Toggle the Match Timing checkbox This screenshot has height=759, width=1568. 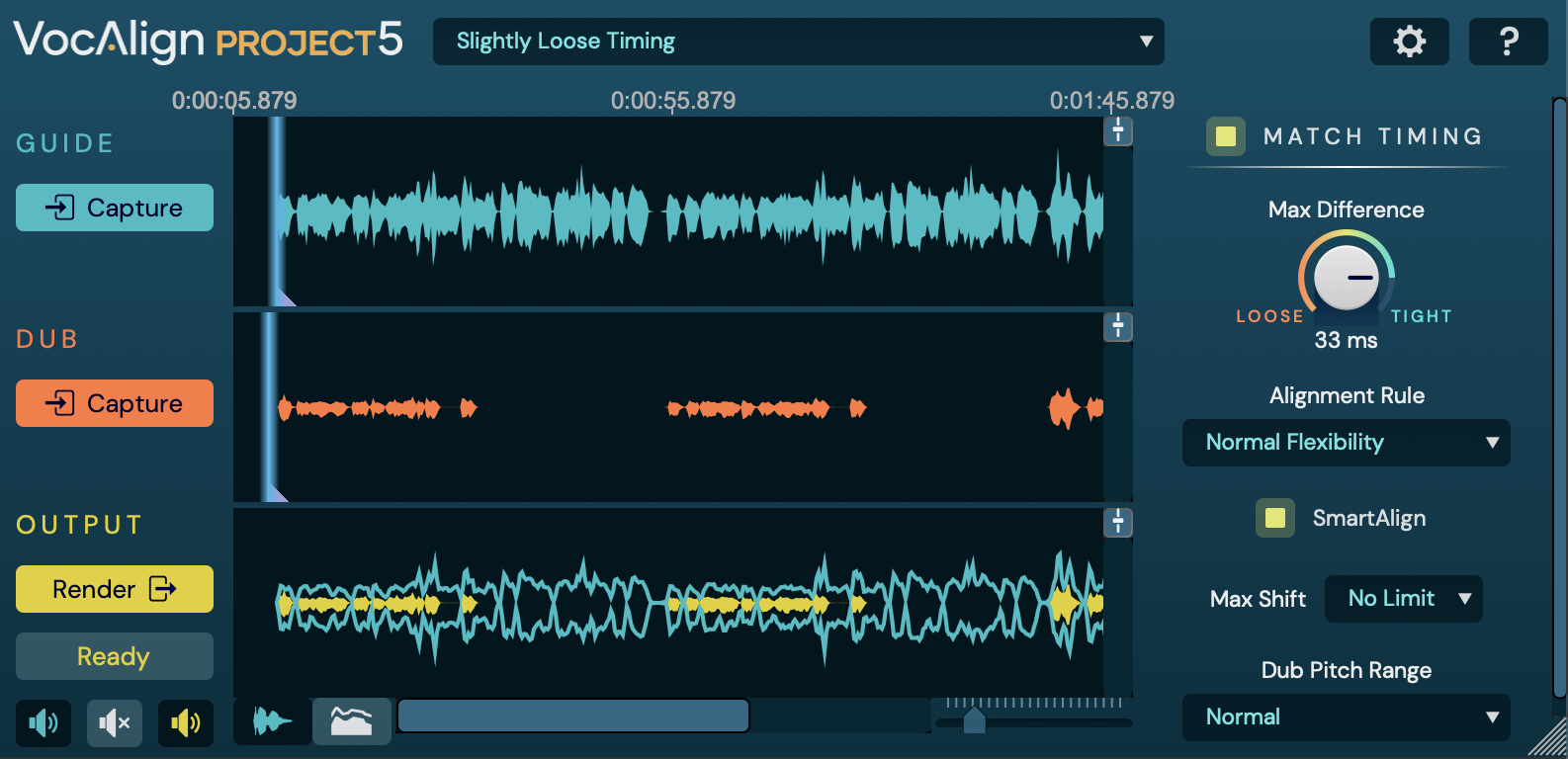pyautogui.click(x=1226, y=136)
